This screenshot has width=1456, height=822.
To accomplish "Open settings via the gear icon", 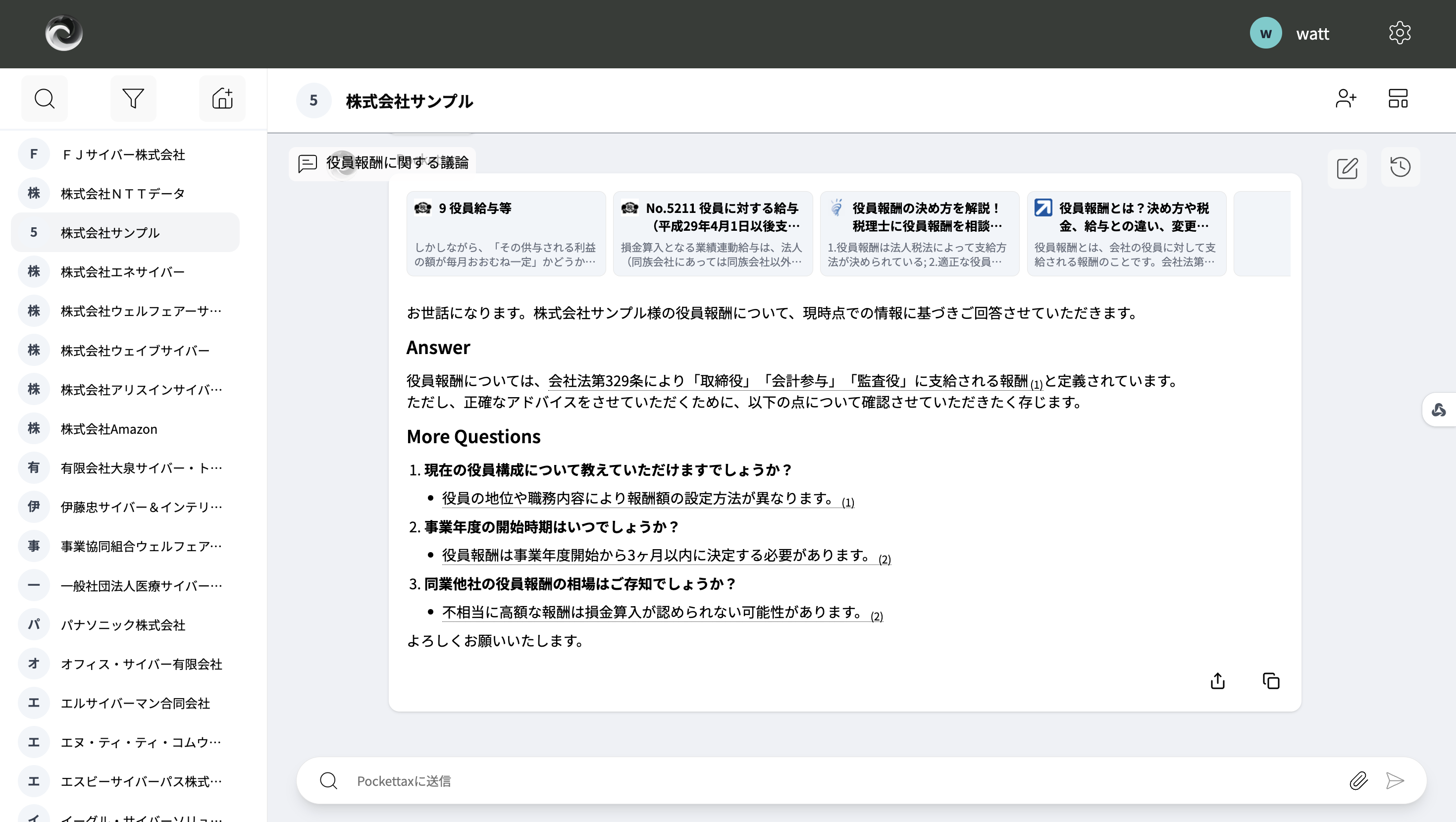I will coord(1400,33).
